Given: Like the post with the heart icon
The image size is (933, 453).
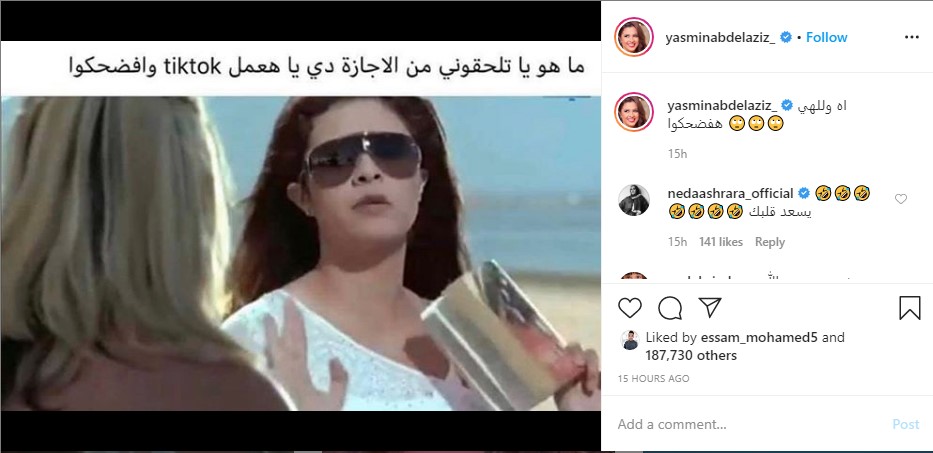Looking at the screenshot, I should pos(630,308).
